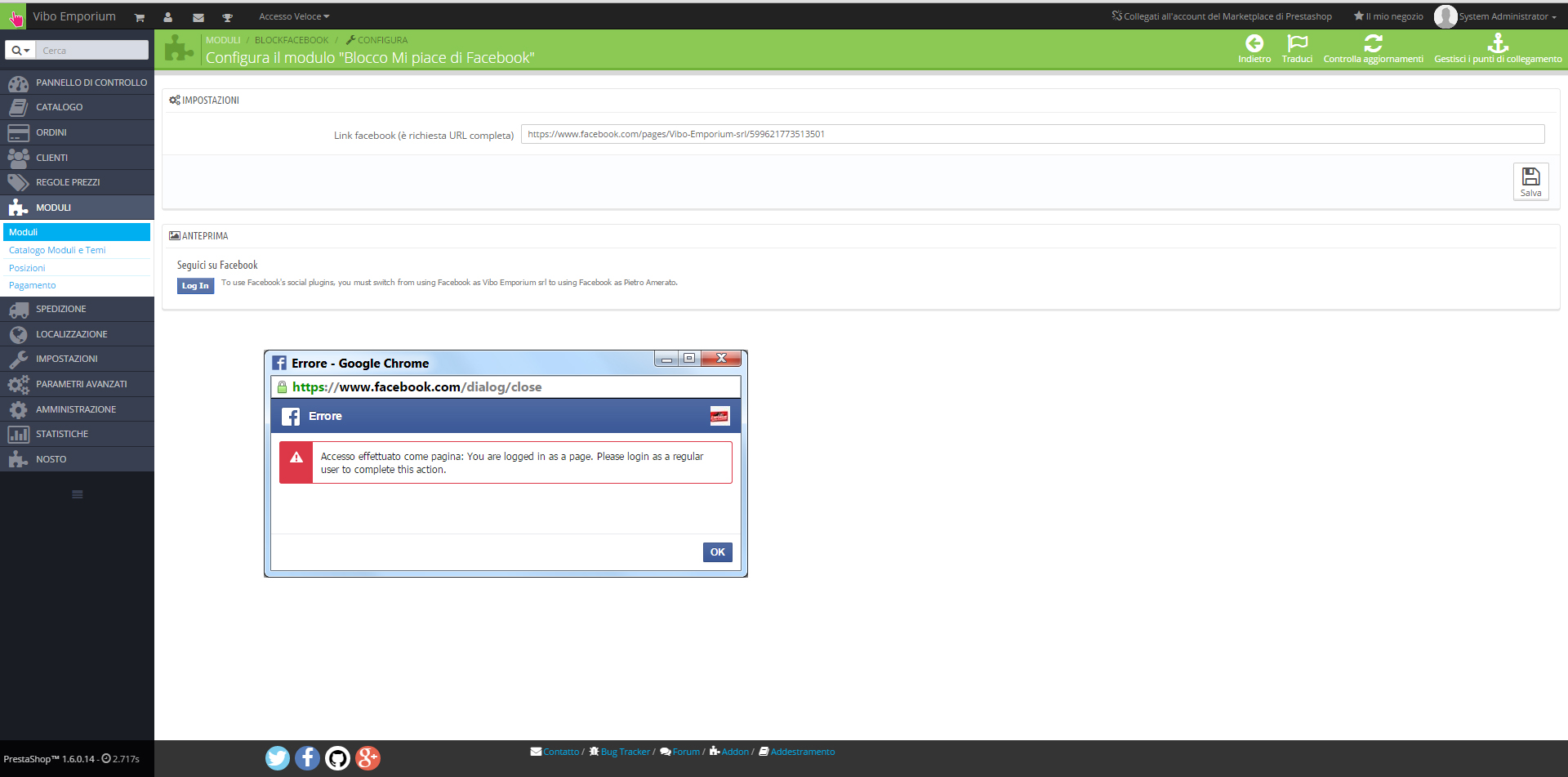
Task: Click the Facebook Log In button
Action: pos(195,286)
